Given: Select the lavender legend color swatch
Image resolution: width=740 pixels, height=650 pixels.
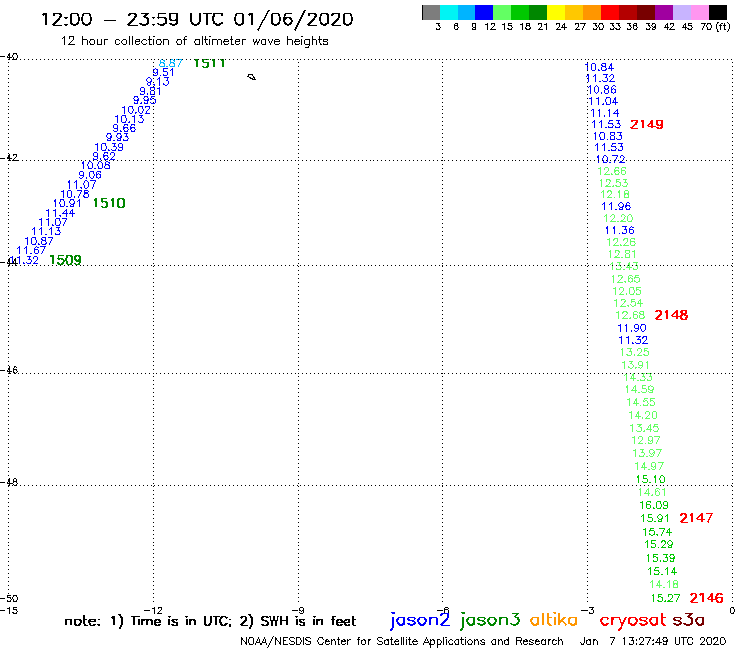Looking at the screenshot, I should tap(682, 12).
